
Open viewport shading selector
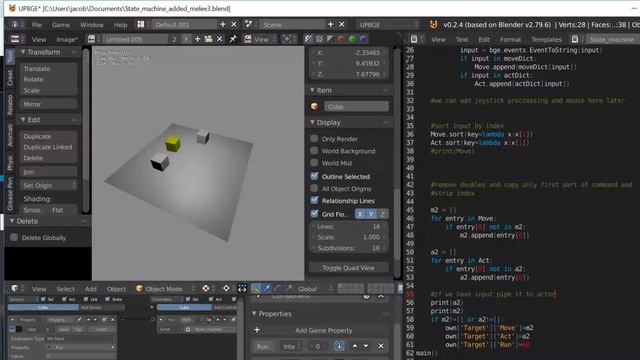coord(206,289)
